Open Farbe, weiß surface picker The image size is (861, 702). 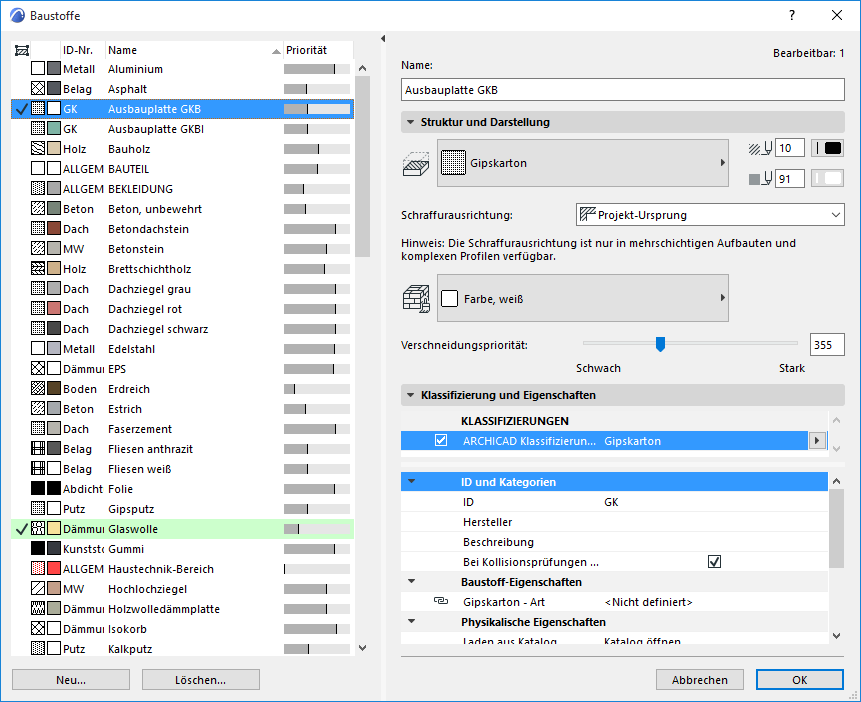[583, 298]
